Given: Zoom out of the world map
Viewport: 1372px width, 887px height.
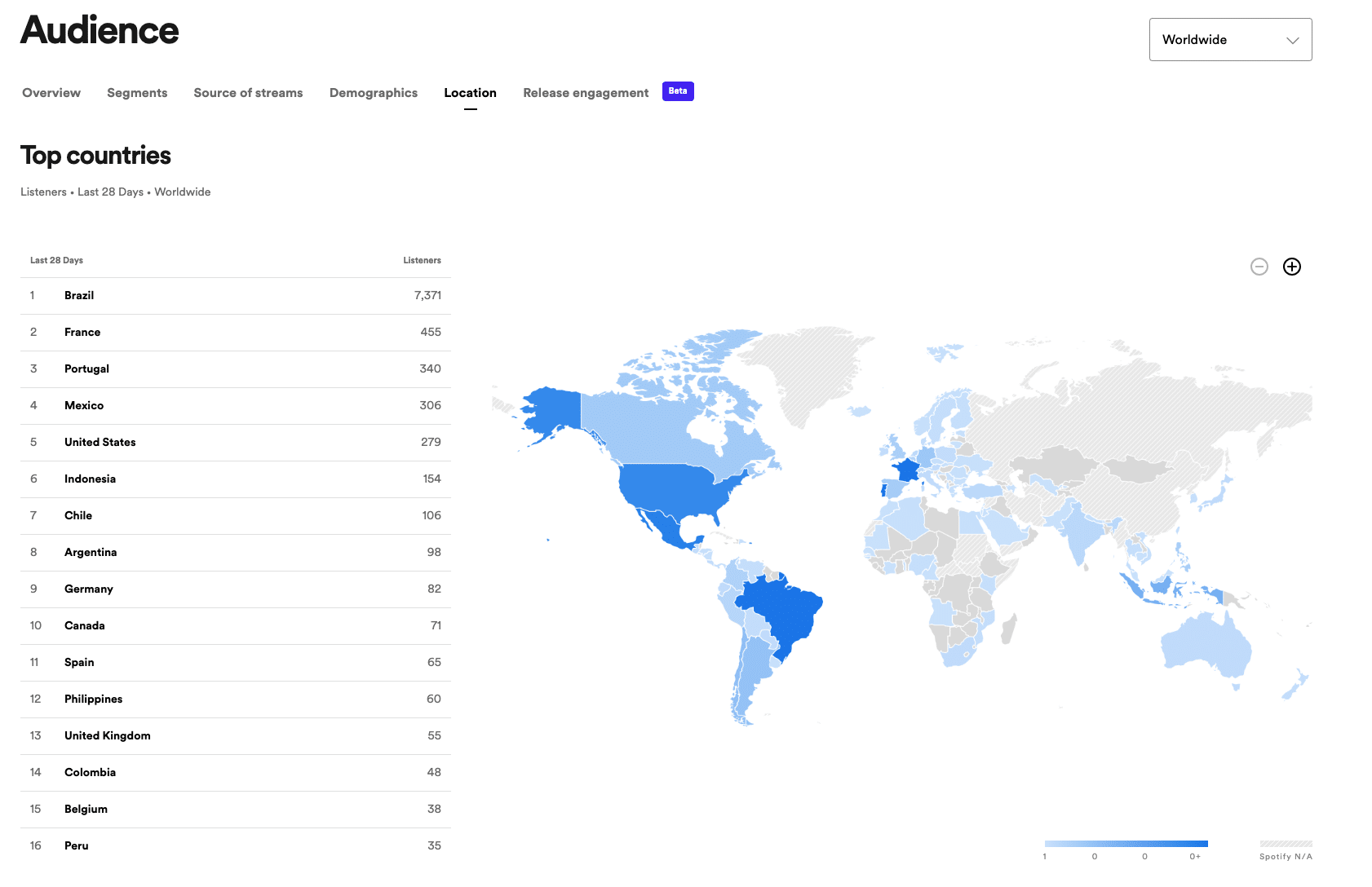Looking at the screenshot, I should point(1259,267).
